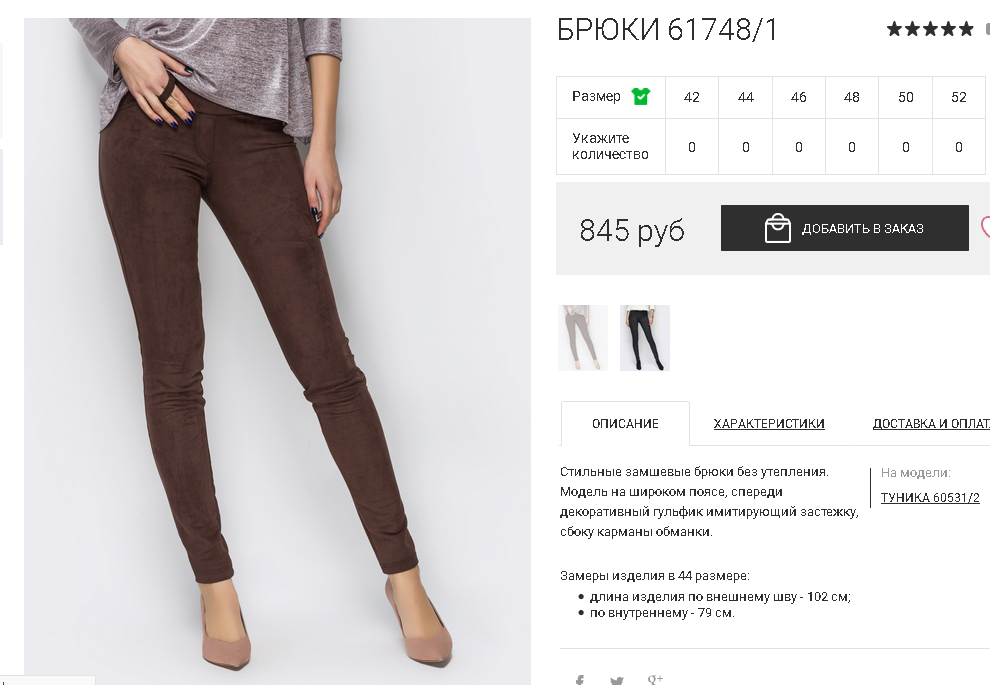The width and height of the screenshot is (990, 685).
Task: Set quantity field for size 42
Action: coord(692,147)
